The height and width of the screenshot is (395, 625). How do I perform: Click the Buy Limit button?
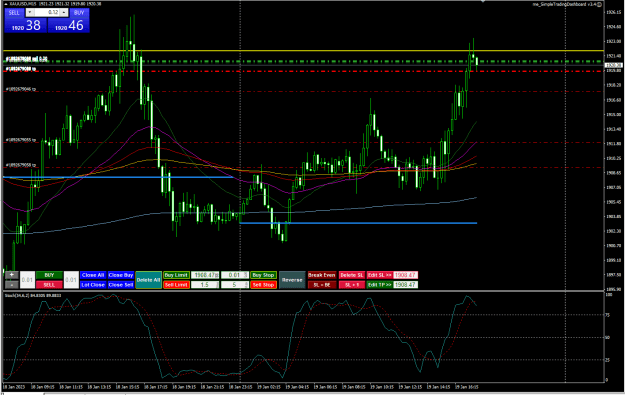pos(176,275)
